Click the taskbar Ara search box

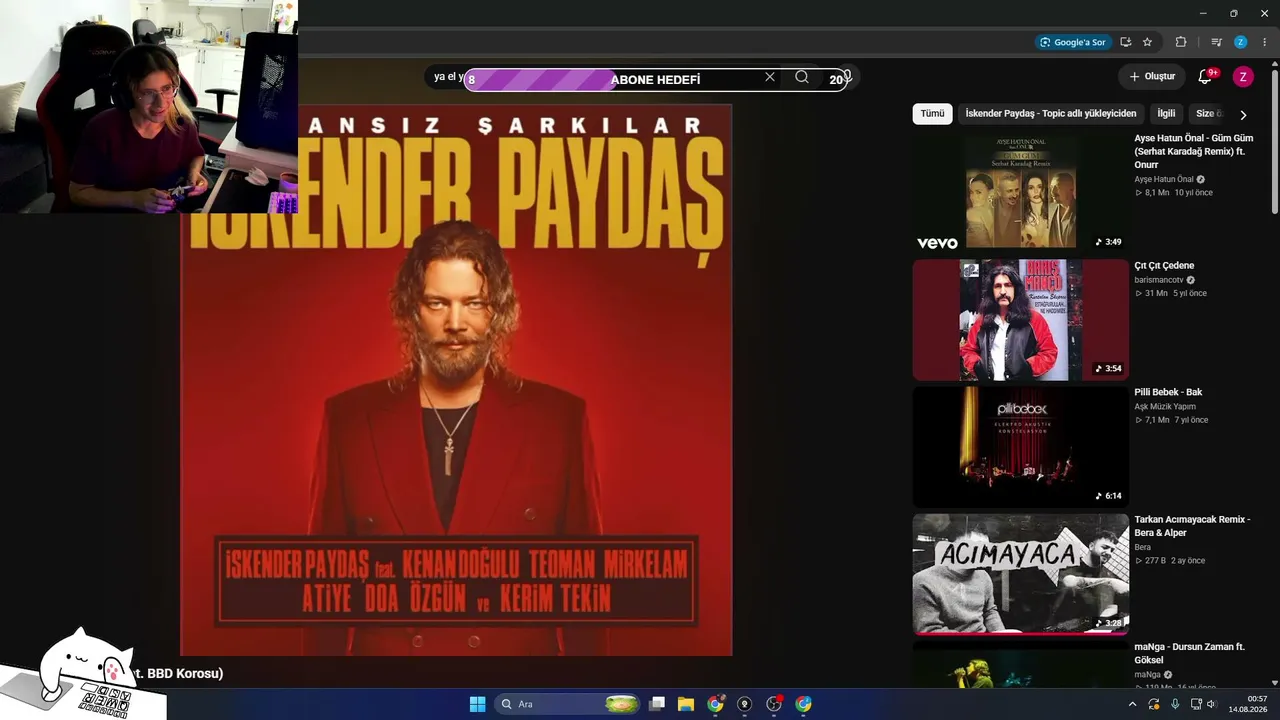568,704
